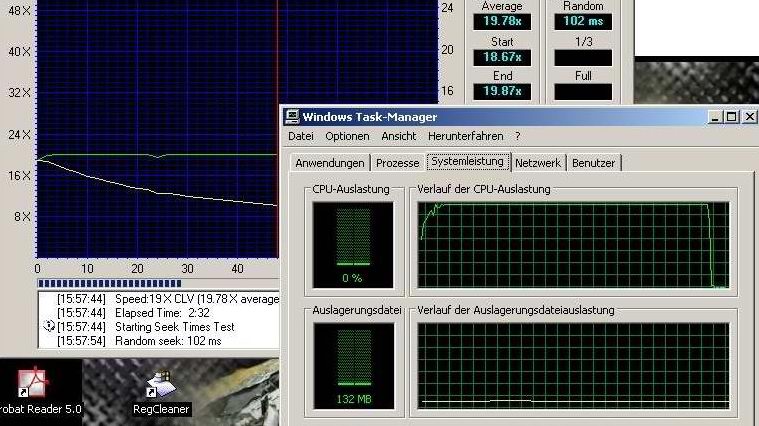Open the Herunterfahren menu
759x426 pixels.
coord(465,136)
